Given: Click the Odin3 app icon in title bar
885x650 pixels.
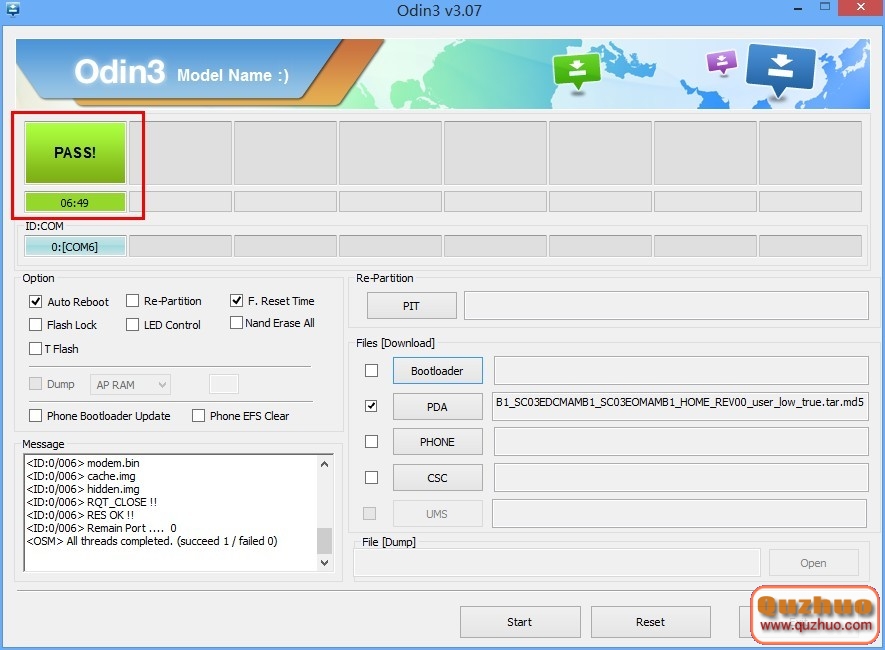Looking at the screenshot, I should tap(12, 10).
